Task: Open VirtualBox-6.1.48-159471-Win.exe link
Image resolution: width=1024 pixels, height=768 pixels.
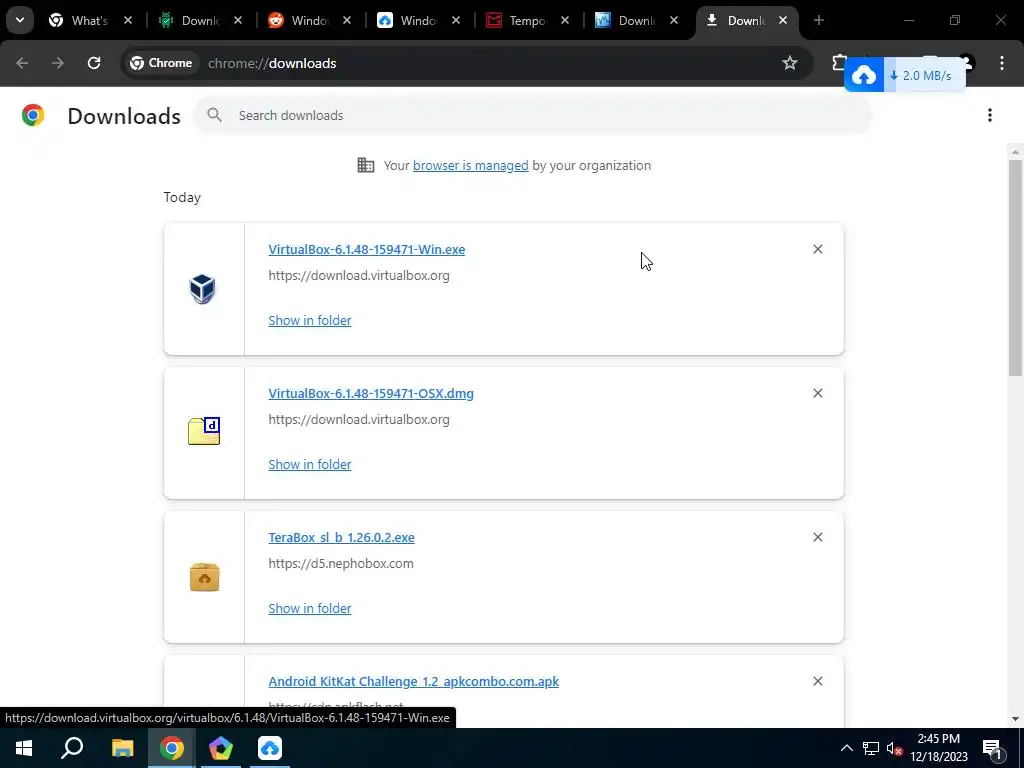Action: point(366,249)
